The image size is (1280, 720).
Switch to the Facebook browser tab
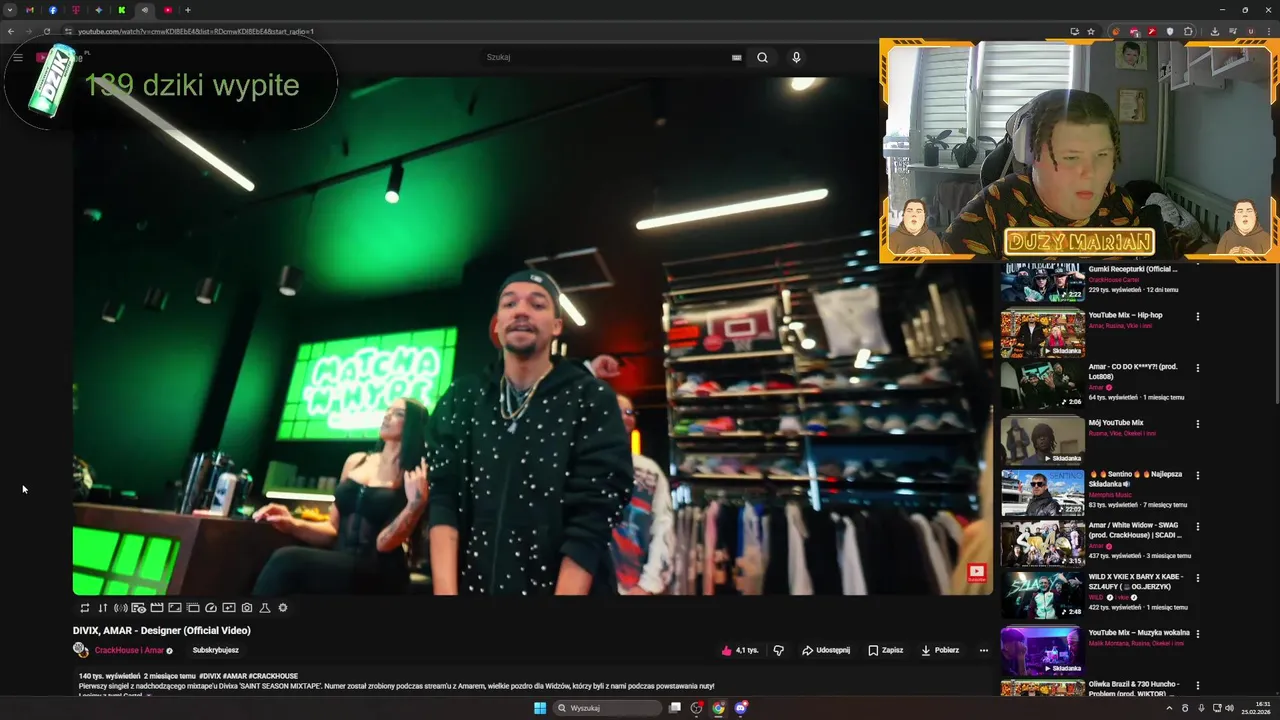click(53, 10)
